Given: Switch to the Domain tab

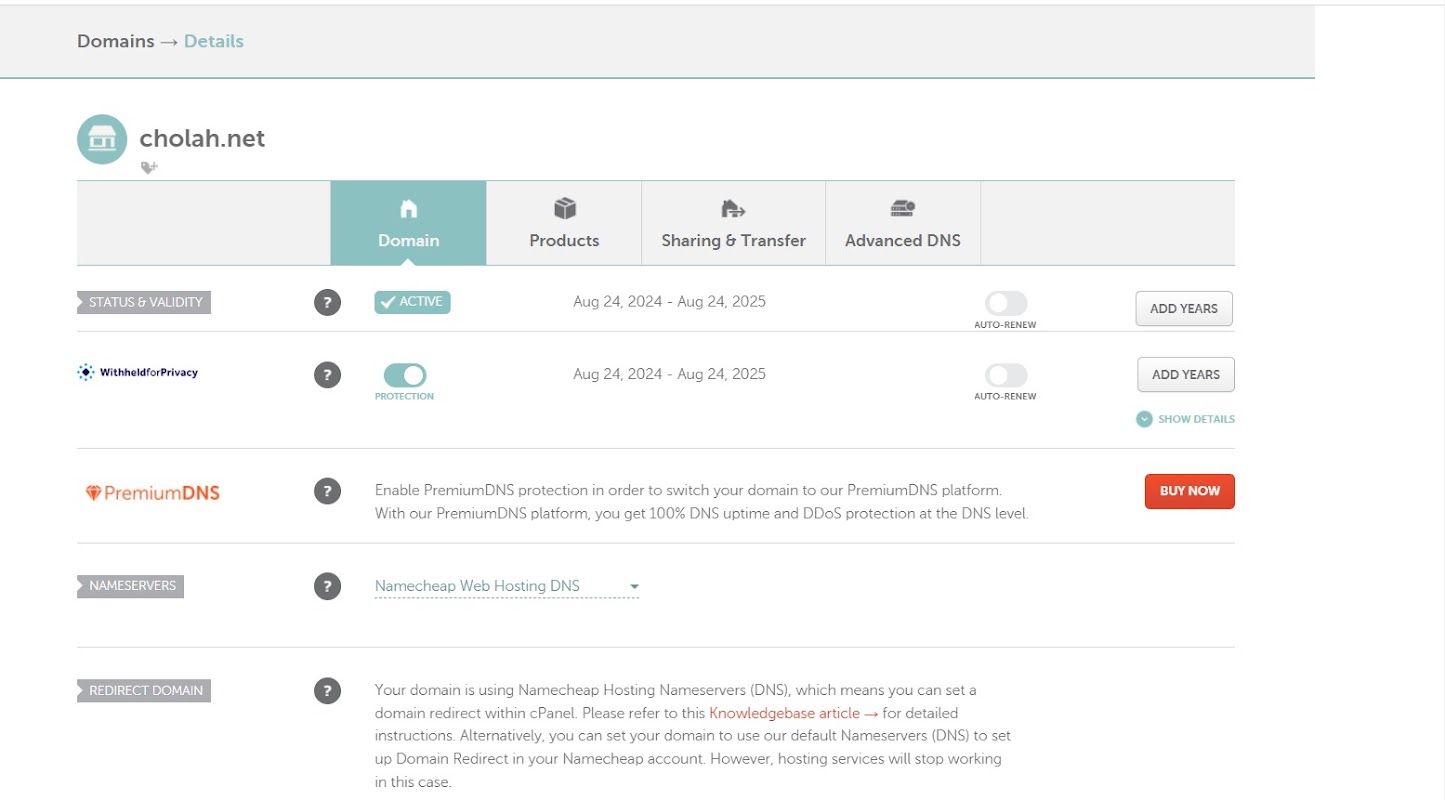Looking at the screenshot, I should 408,223.
